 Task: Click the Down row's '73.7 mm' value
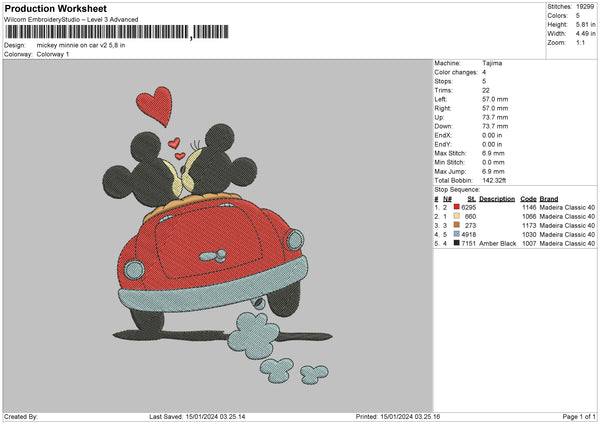[x=495, y=126]
